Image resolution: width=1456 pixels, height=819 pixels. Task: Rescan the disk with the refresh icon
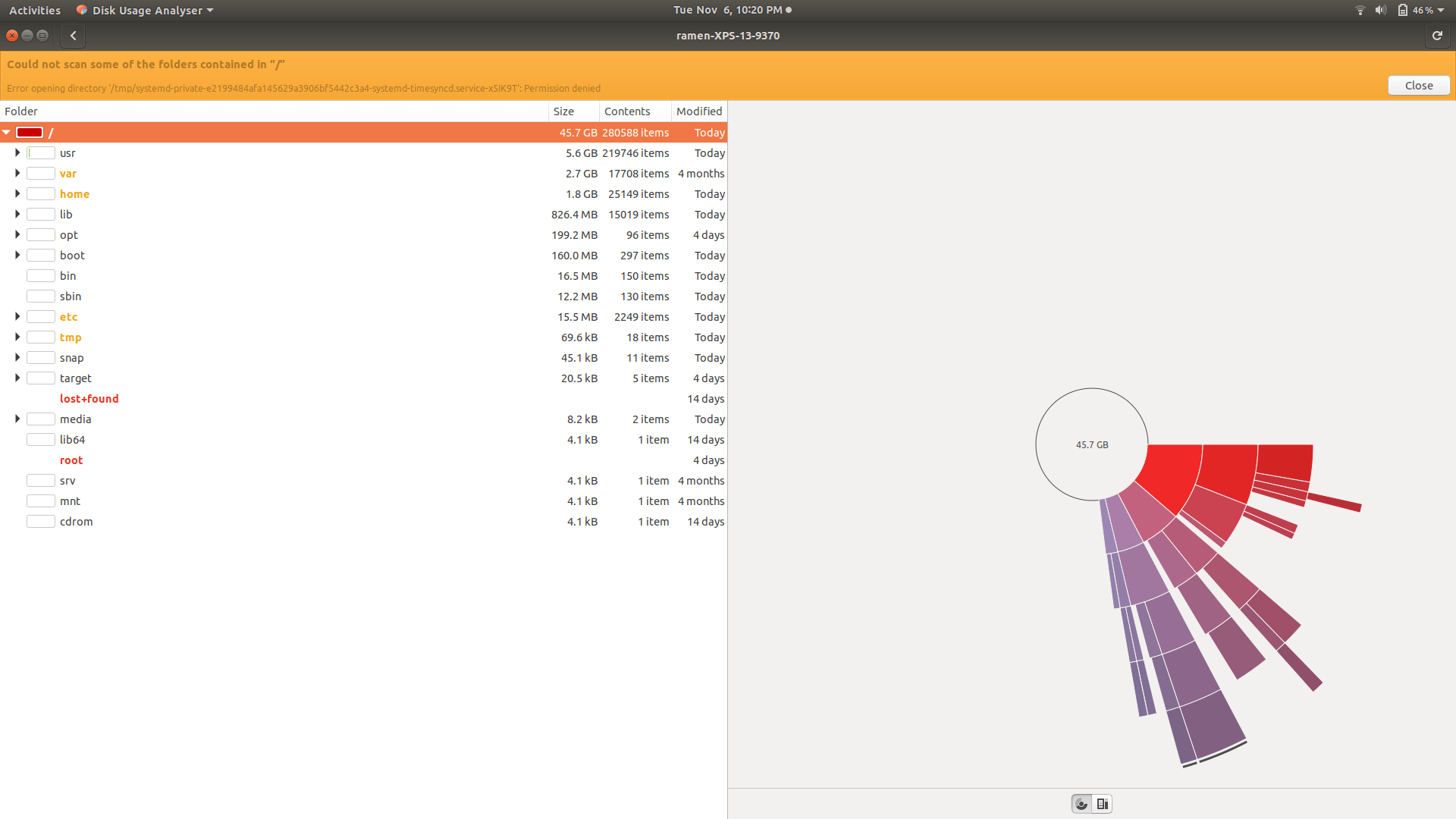1437,36
